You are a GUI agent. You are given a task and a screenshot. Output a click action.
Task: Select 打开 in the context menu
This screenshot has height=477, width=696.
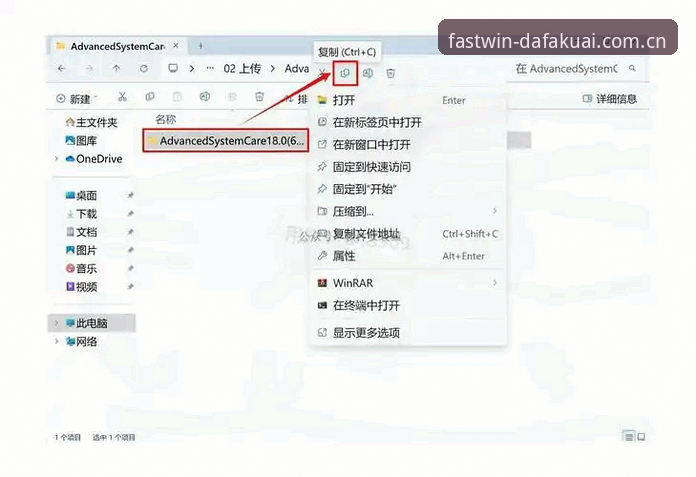coord(408,100)
